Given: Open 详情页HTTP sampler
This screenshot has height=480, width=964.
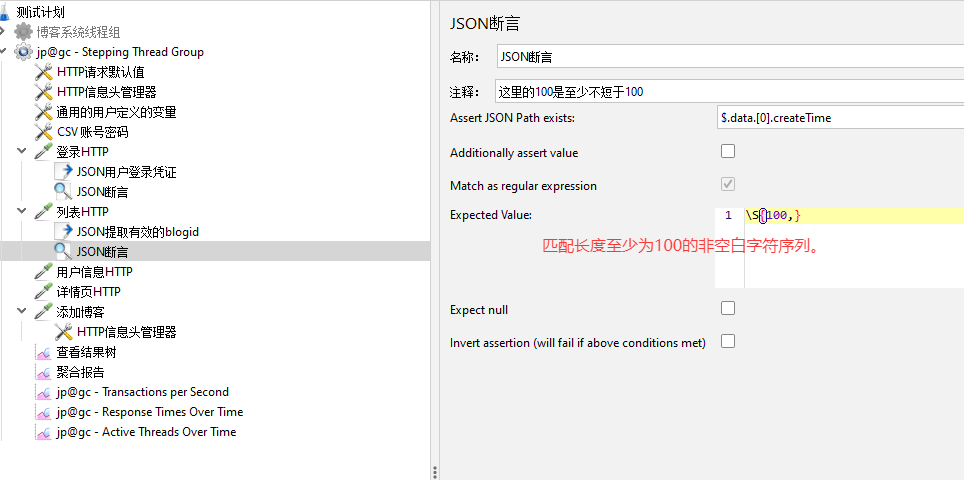Looking at the screenshot, I should pos(89,291).
